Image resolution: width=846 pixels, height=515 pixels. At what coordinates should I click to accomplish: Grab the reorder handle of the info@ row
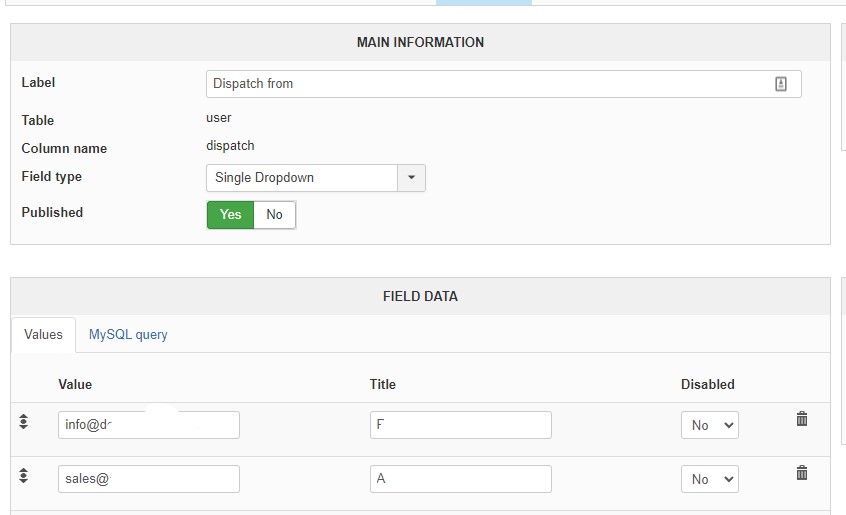click(24, 423)
